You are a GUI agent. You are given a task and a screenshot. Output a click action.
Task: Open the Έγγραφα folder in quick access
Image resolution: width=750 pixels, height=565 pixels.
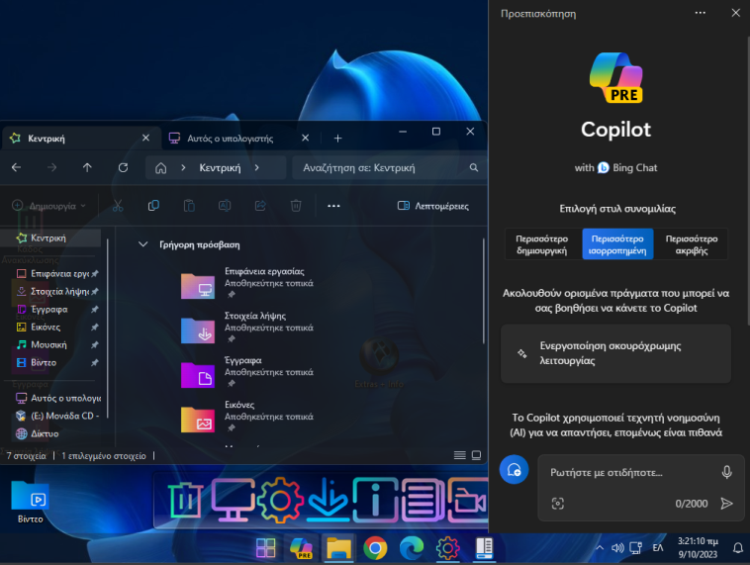248,372
